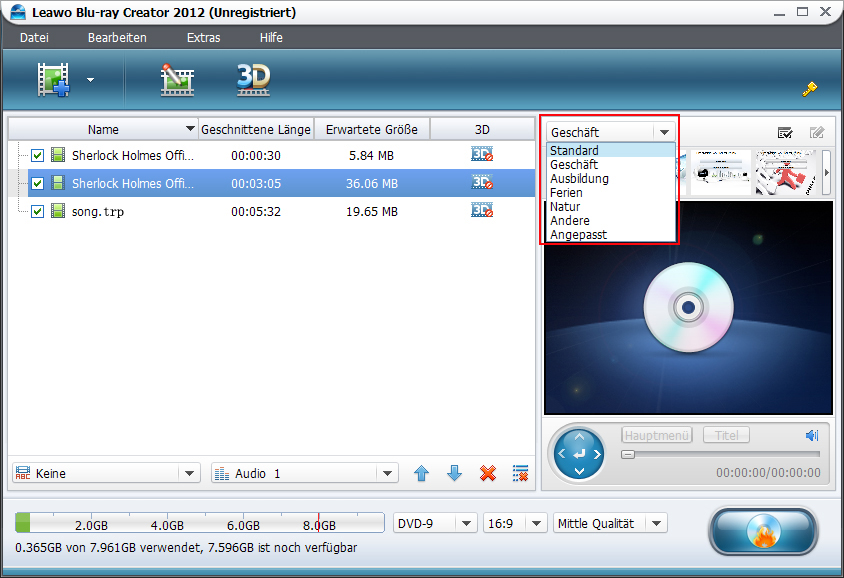Screen dimensions: 844x578
Task: Click the burn to disc flame button
Action: [x=763, y=531]
